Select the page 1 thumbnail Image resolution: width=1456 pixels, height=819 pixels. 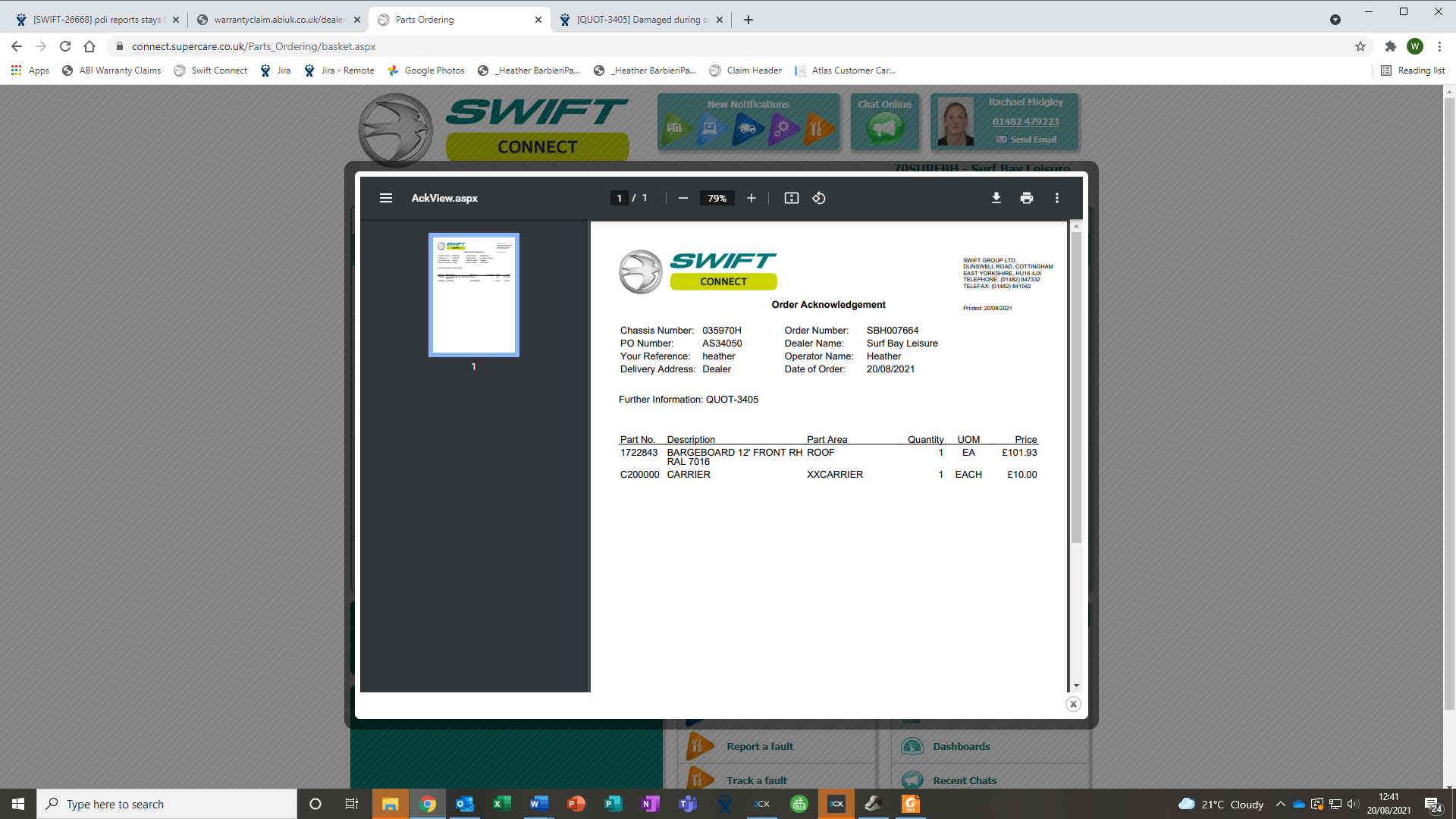coord(474,294)
